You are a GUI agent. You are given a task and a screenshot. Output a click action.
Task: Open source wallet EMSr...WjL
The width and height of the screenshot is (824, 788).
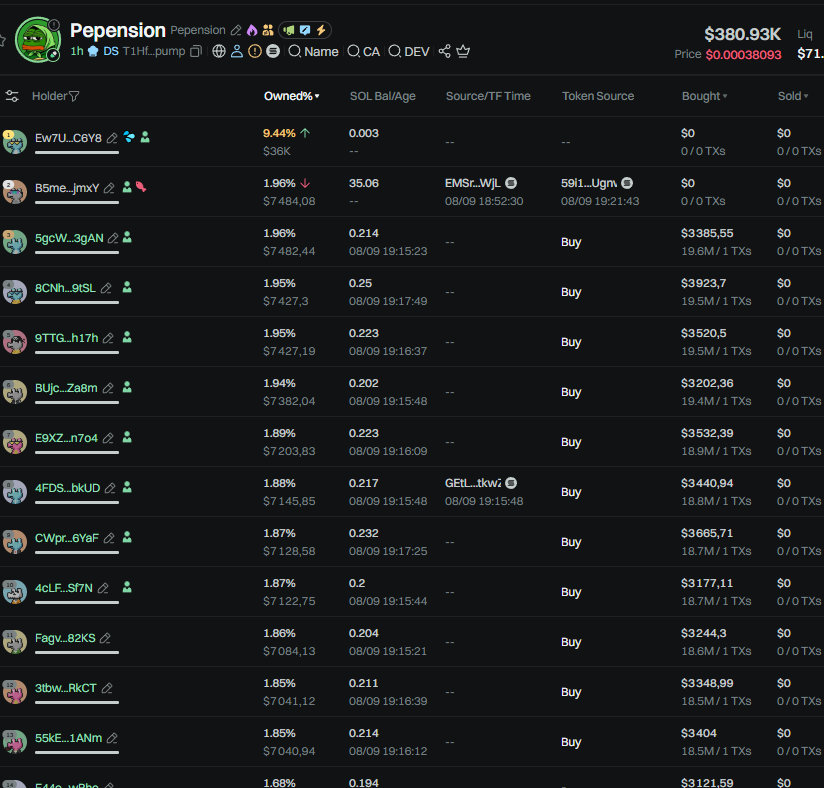point(473,183)
